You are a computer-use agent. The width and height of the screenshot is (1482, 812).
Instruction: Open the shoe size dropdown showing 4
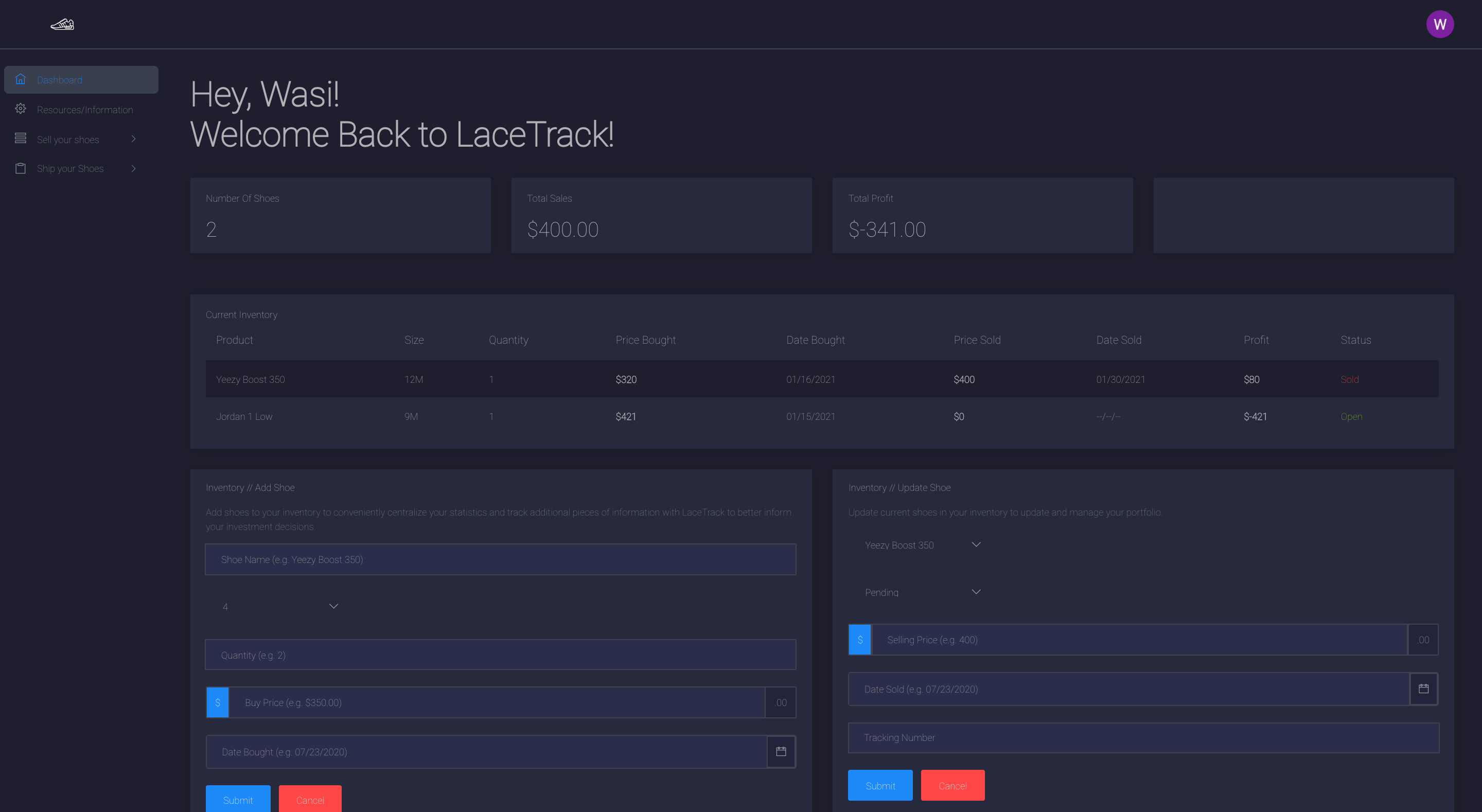point(279,607)
